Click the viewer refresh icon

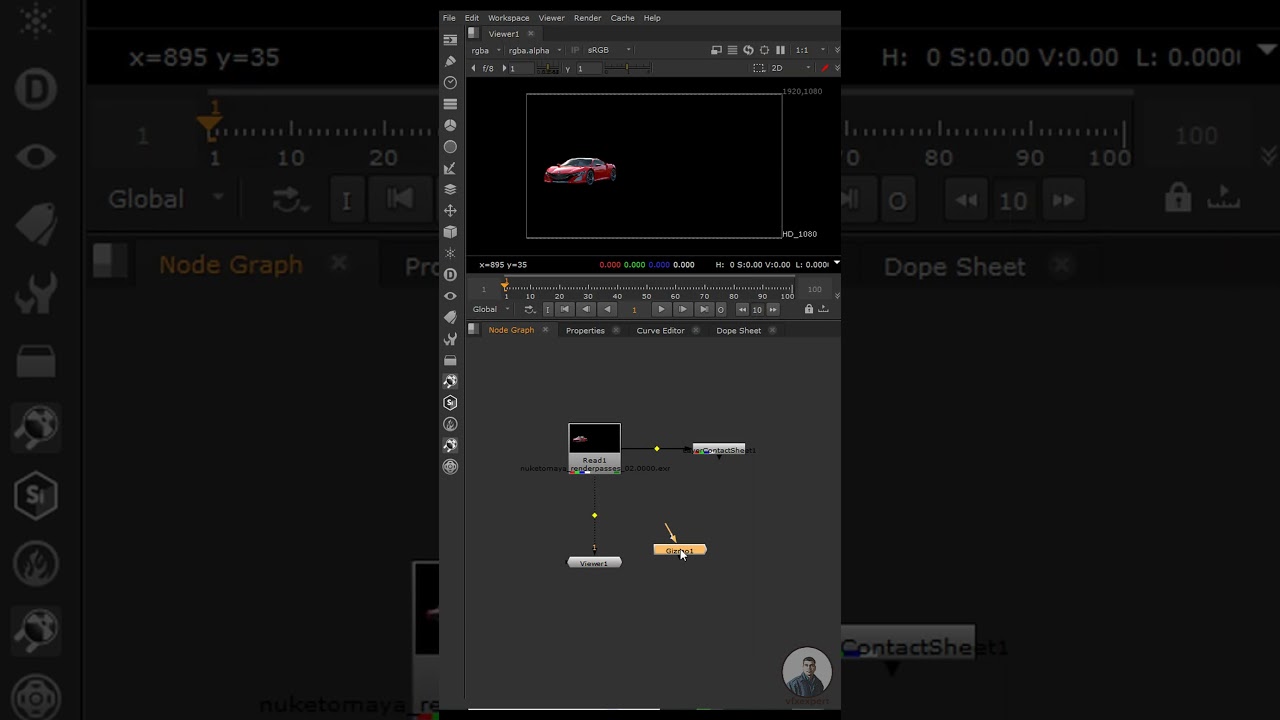tap(748, 50)
